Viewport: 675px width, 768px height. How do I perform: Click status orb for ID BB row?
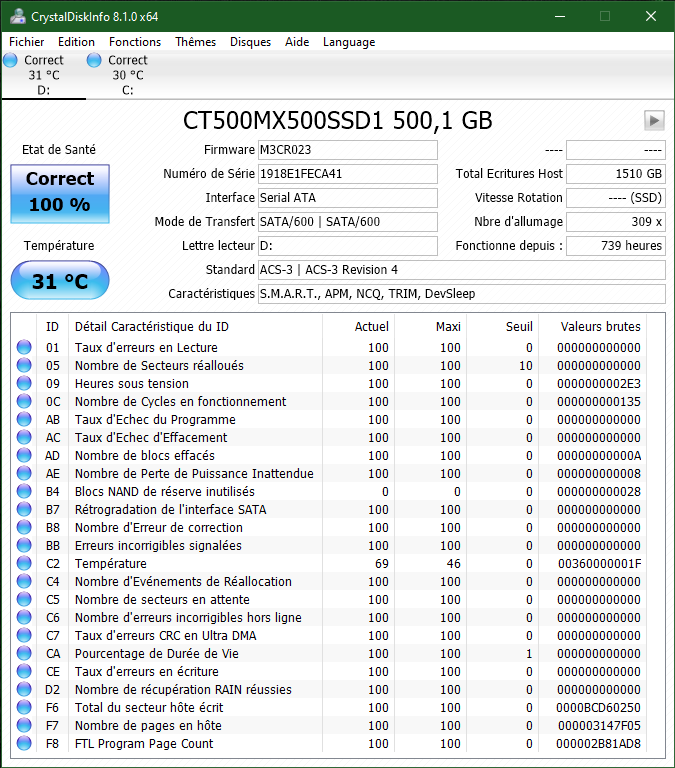click(x=24, y=545)
